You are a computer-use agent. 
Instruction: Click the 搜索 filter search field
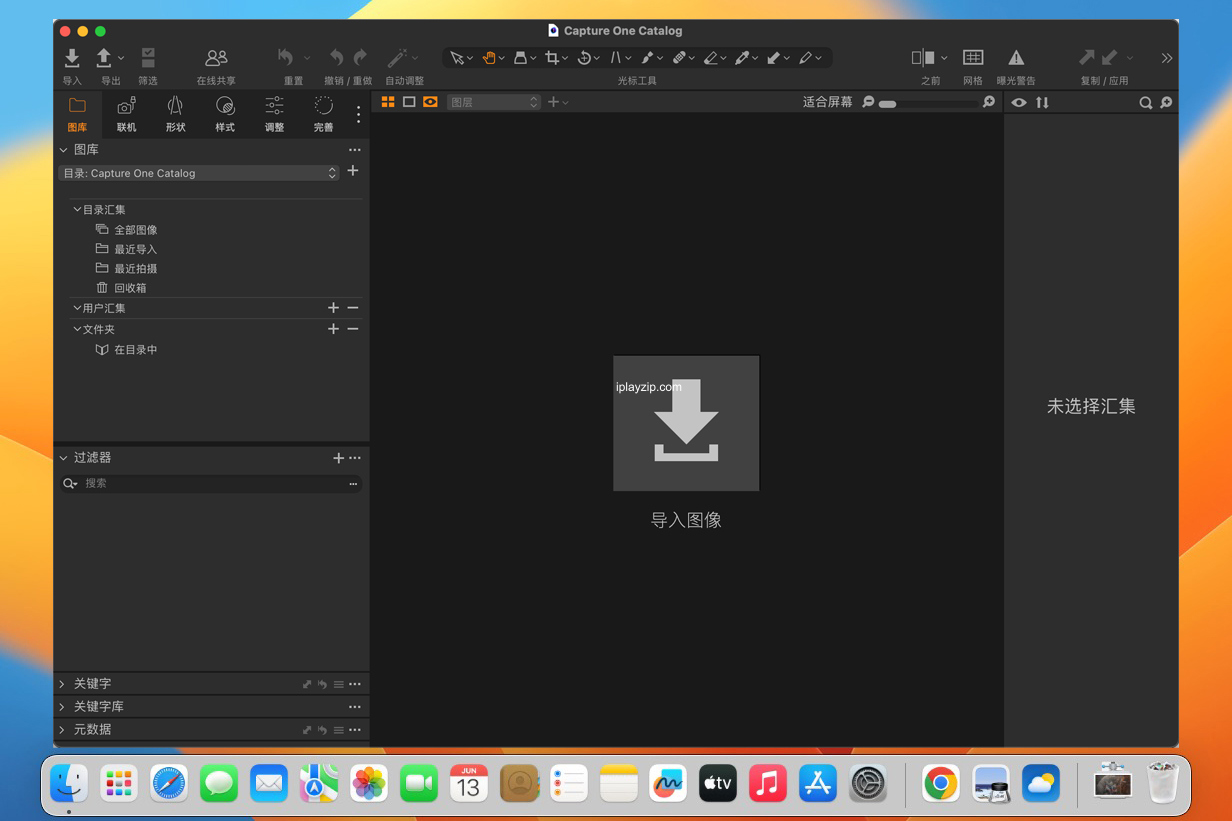click(211, 483)
